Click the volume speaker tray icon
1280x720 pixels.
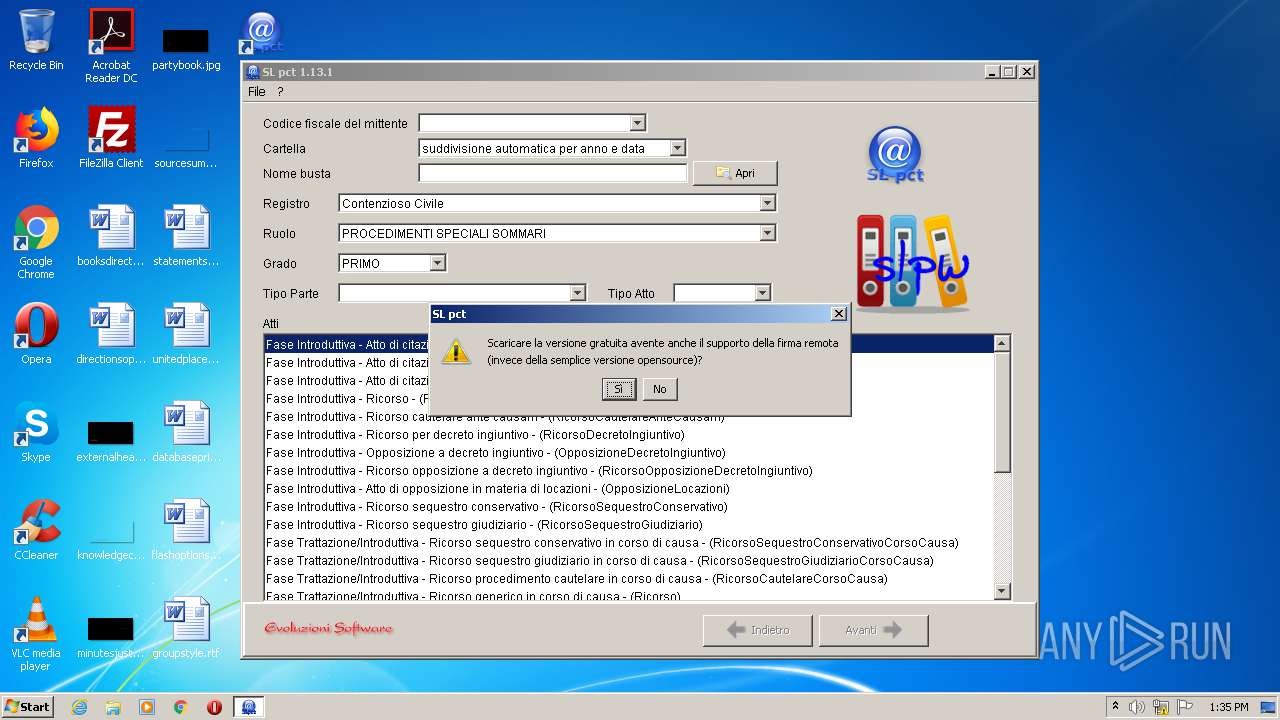coord(1137,707)
